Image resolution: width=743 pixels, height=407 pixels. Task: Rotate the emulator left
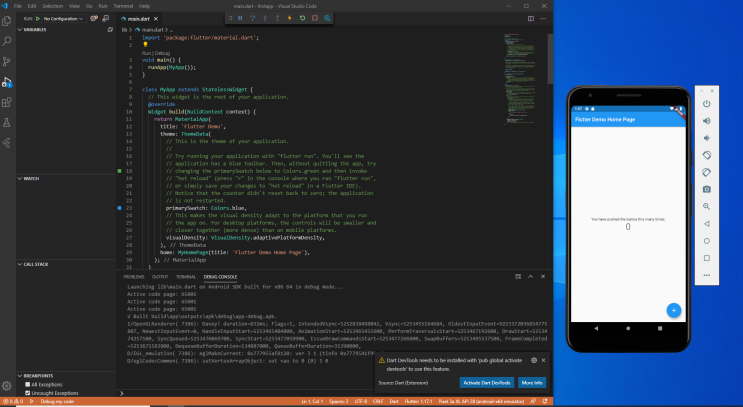click(x=707, y=155)
